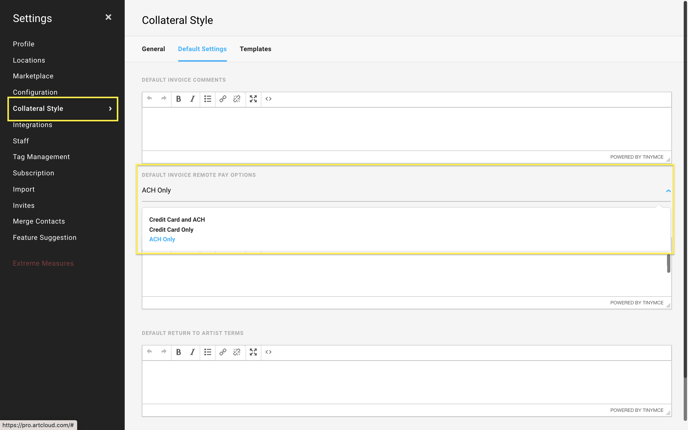Toggle bold in invoice comments editor
The width and height of the screenshot is (688, 430).
point(179,99)
